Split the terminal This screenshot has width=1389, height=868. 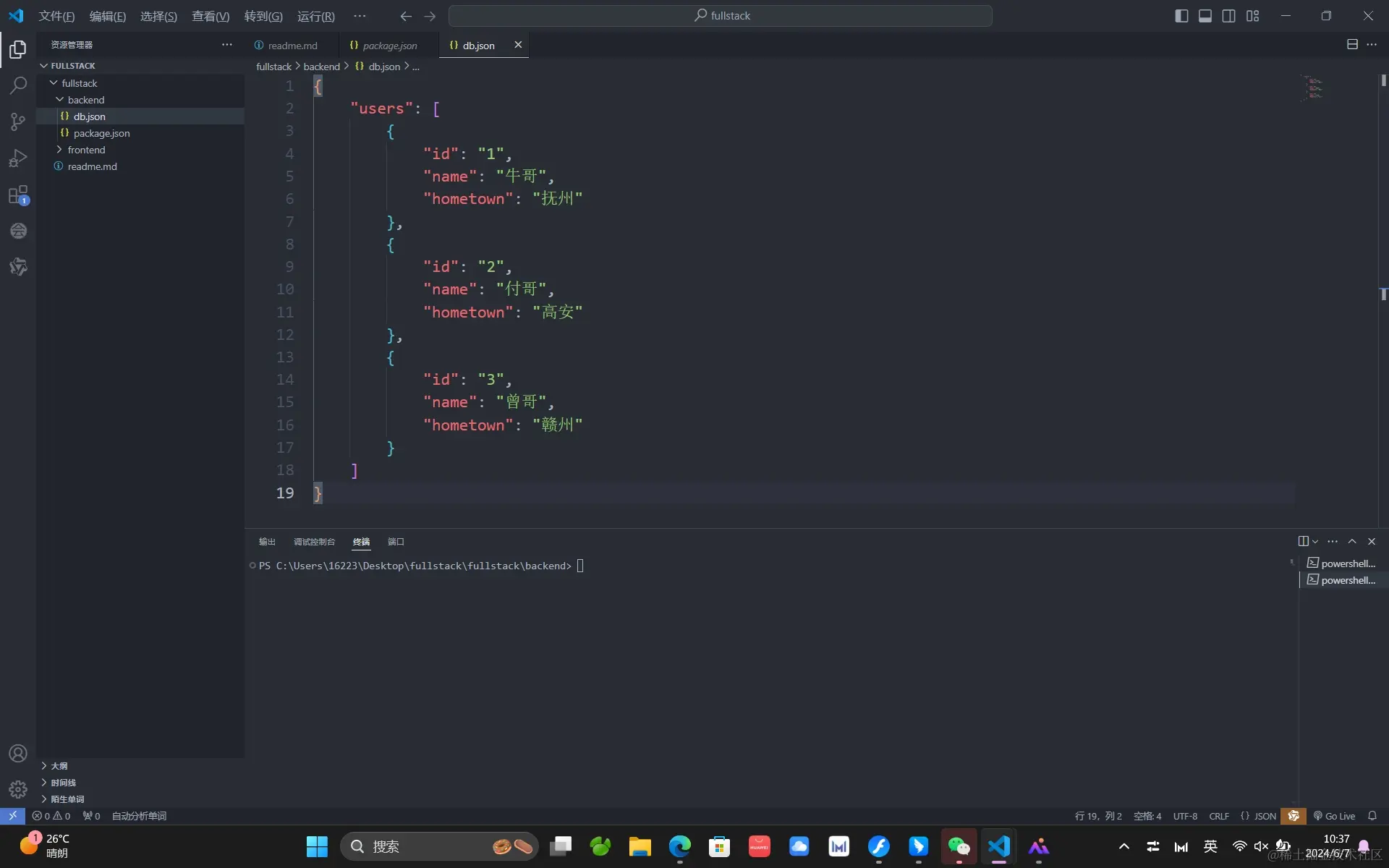click(1303, 541)
